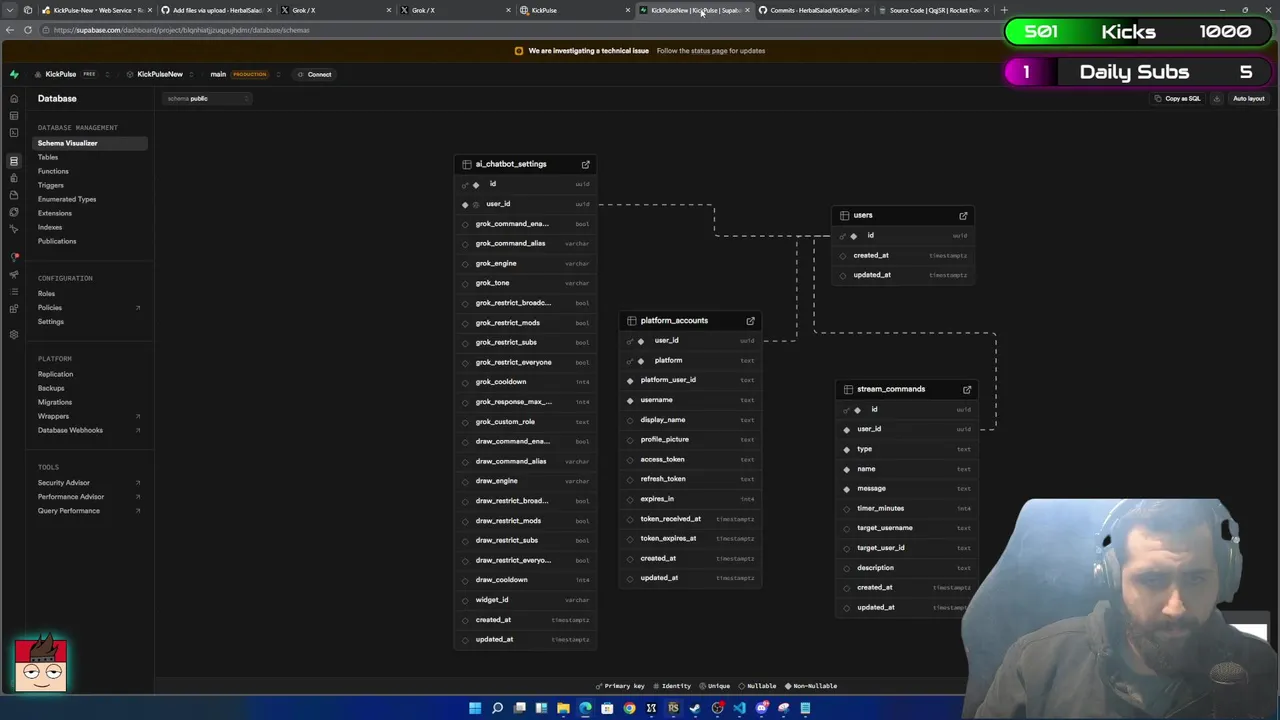
Task: Open browser tab list chevron
Action: 11,10
